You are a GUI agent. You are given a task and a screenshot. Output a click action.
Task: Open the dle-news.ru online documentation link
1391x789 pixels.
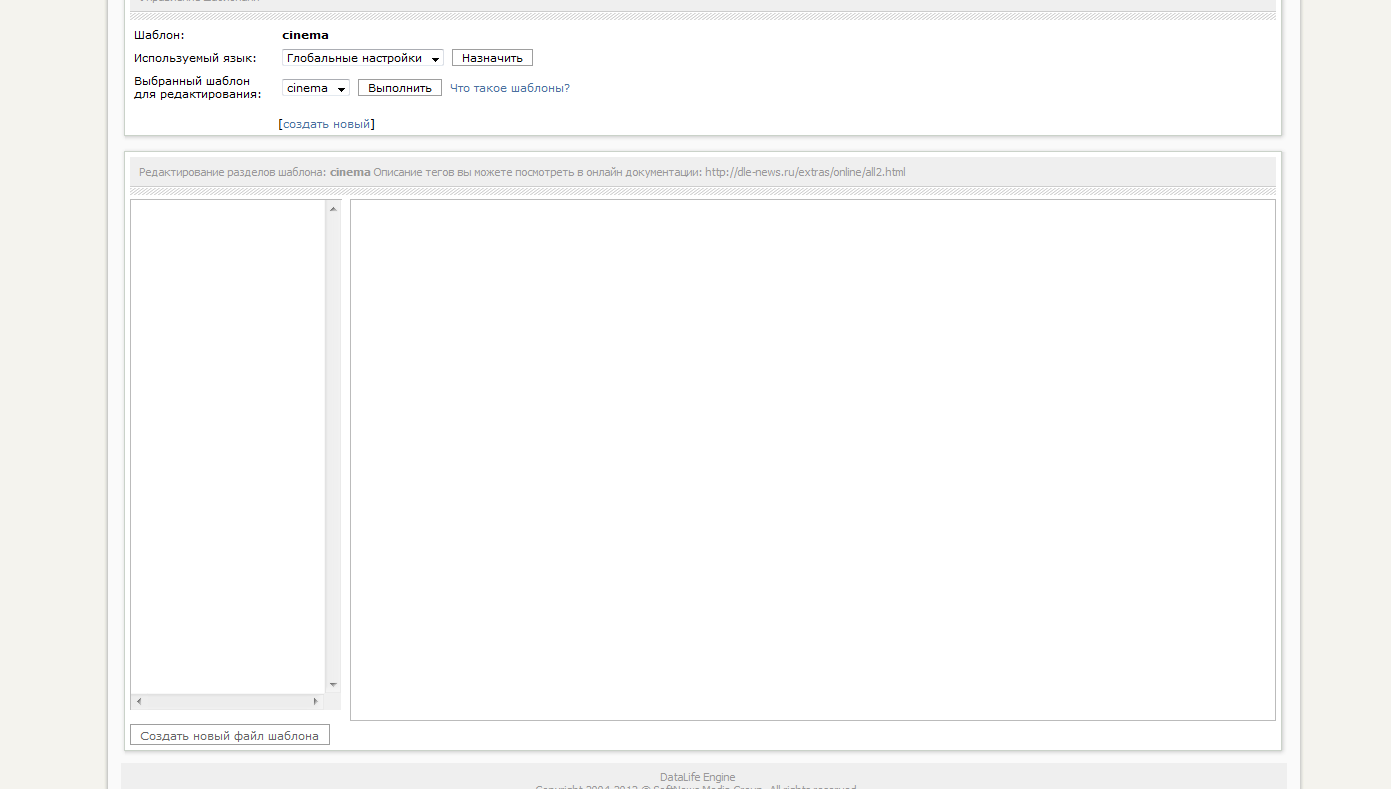pyautogui.click(x=805, y=172)
